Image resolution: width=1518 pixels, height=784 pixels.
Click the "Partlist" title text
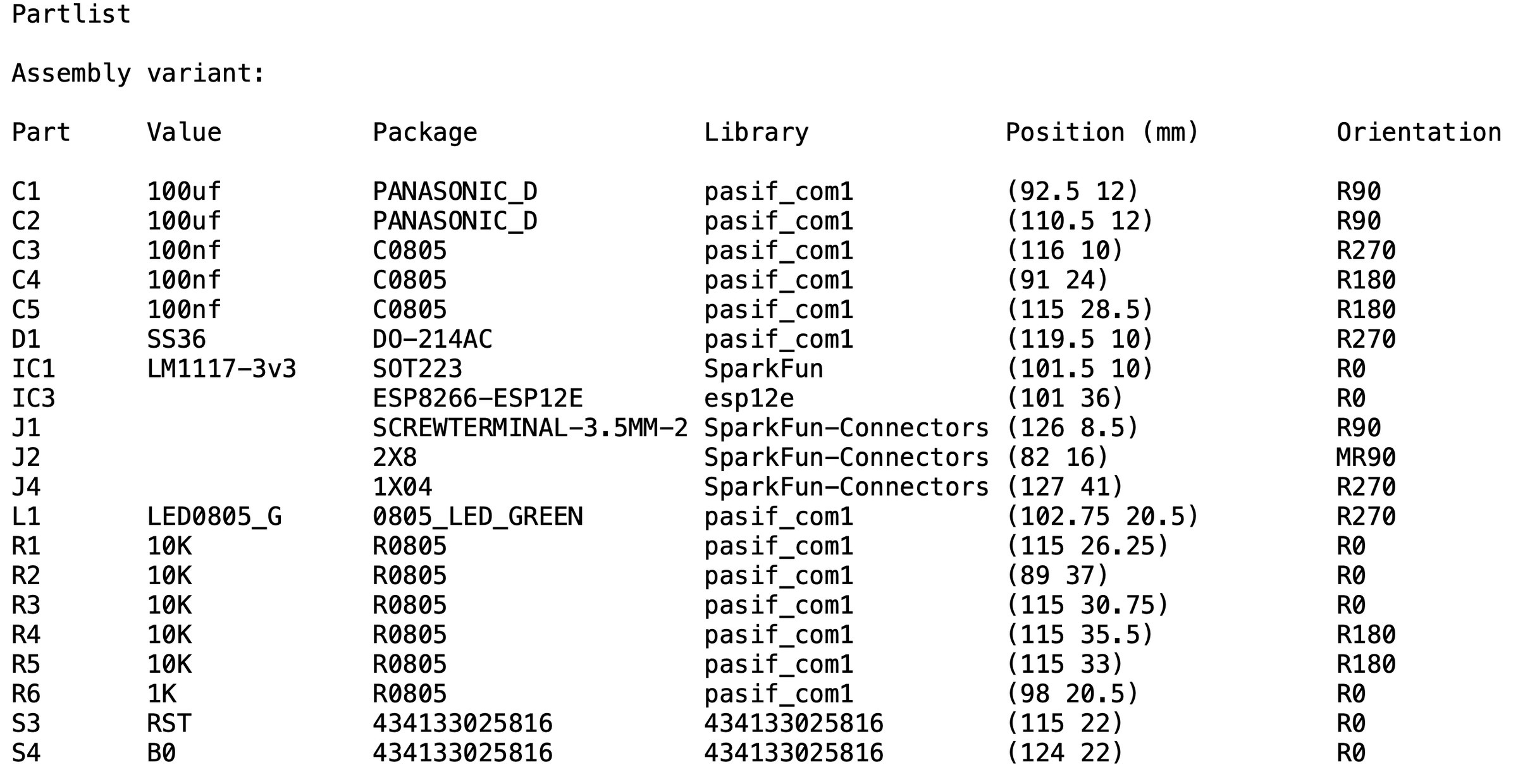[71, 15]
